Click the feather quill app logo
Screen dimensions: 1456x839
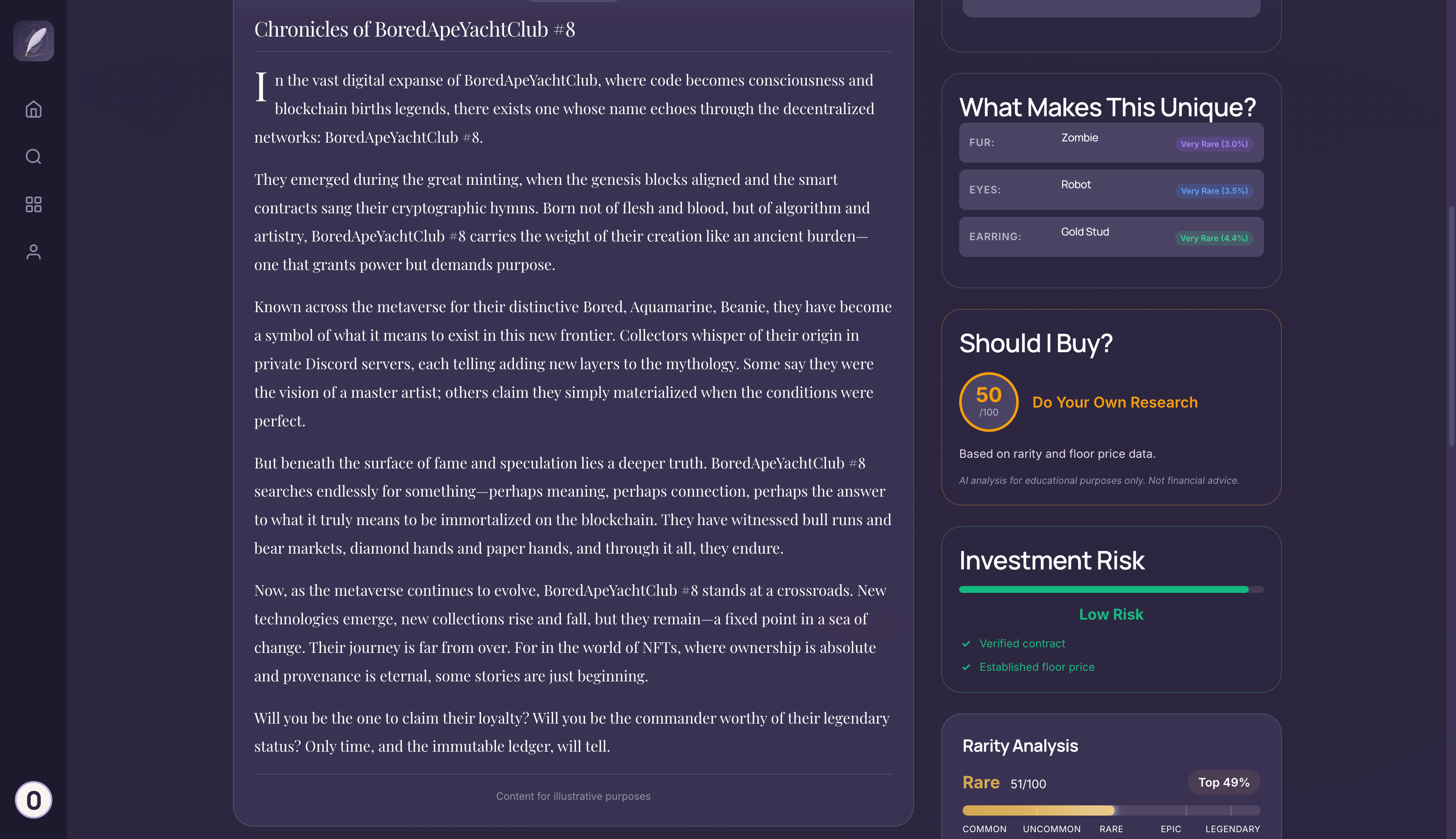[33, 41]
